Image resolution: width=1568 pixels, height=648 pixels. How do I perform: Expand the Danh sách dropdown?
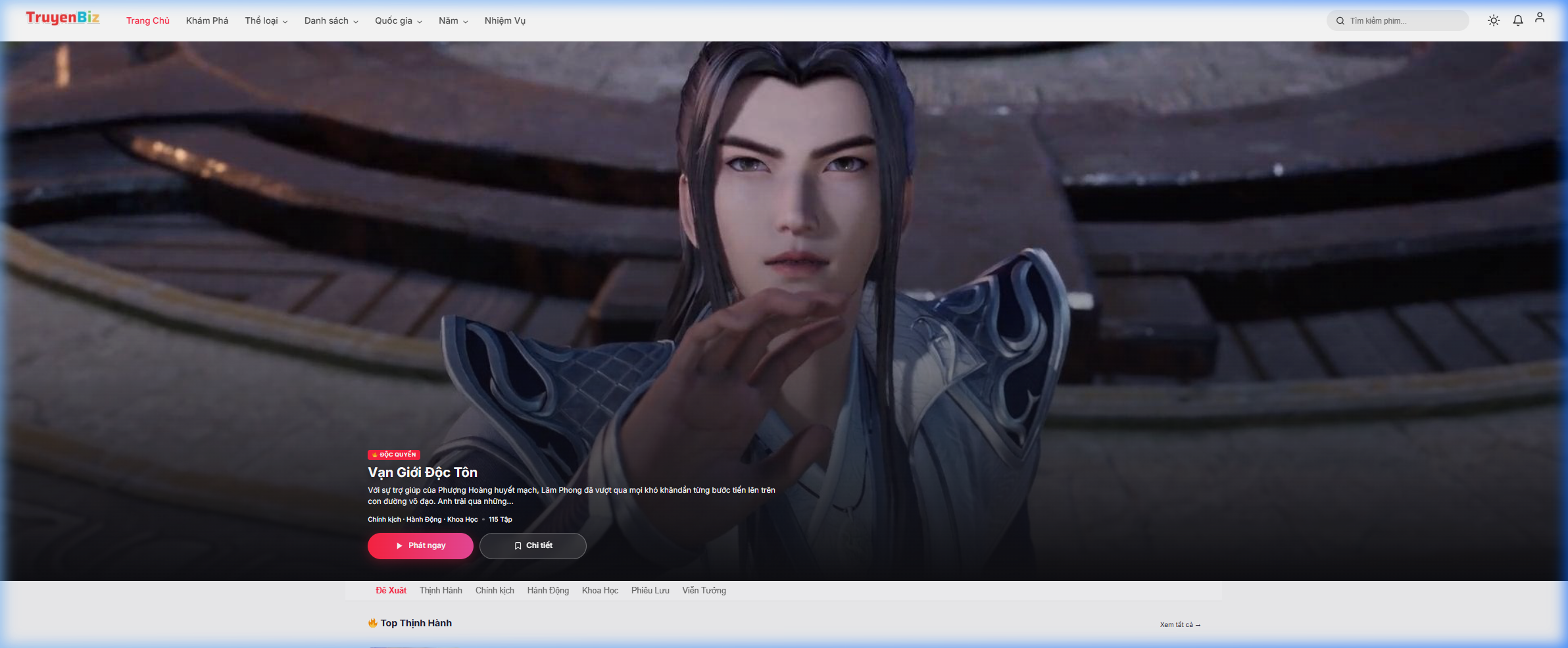pos(331,21)
